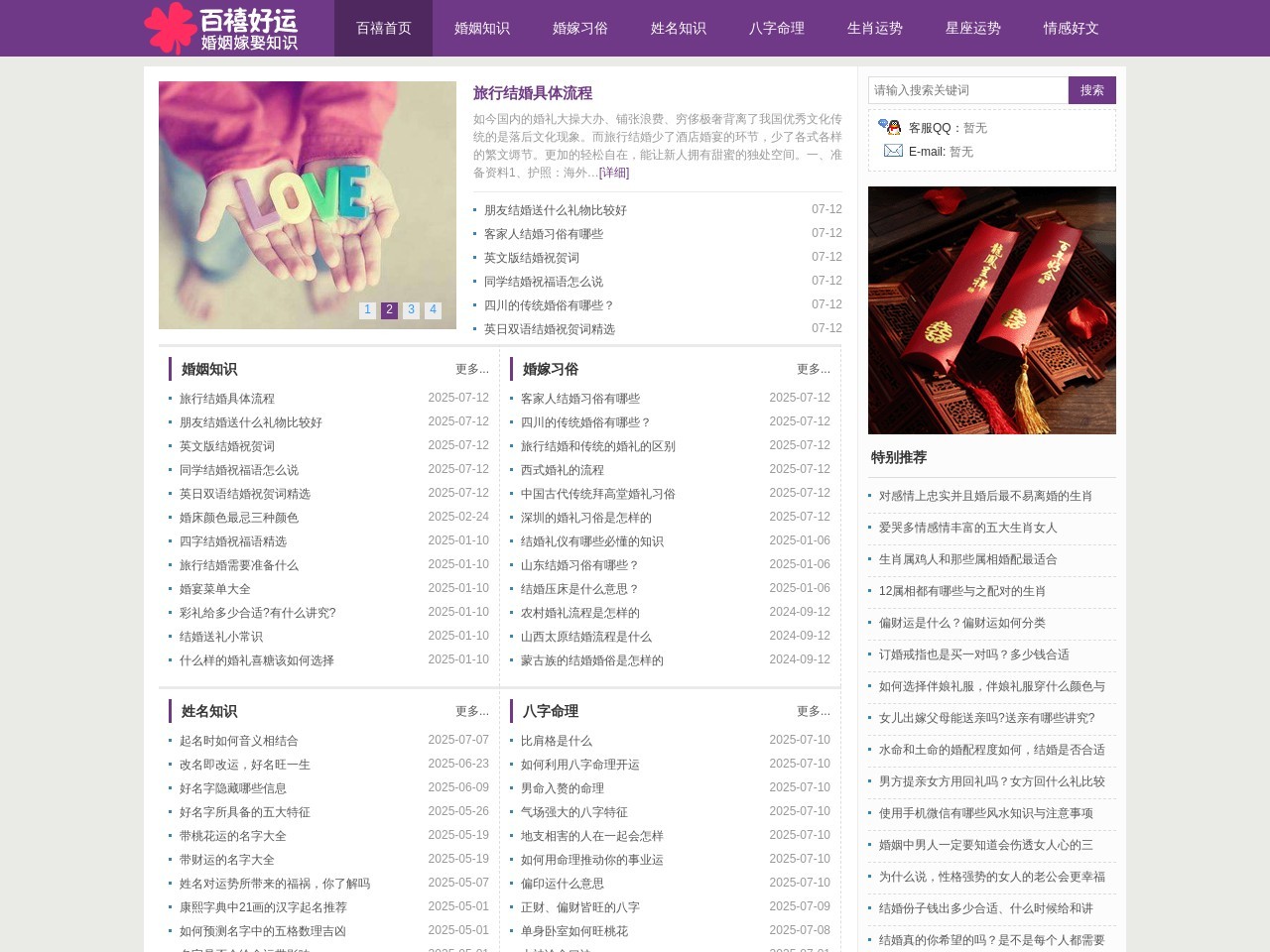Viewport: 1270px width, 952px height.
Task: Expand 更多 in the 婚姻知识 section
Action: point(471,369)
